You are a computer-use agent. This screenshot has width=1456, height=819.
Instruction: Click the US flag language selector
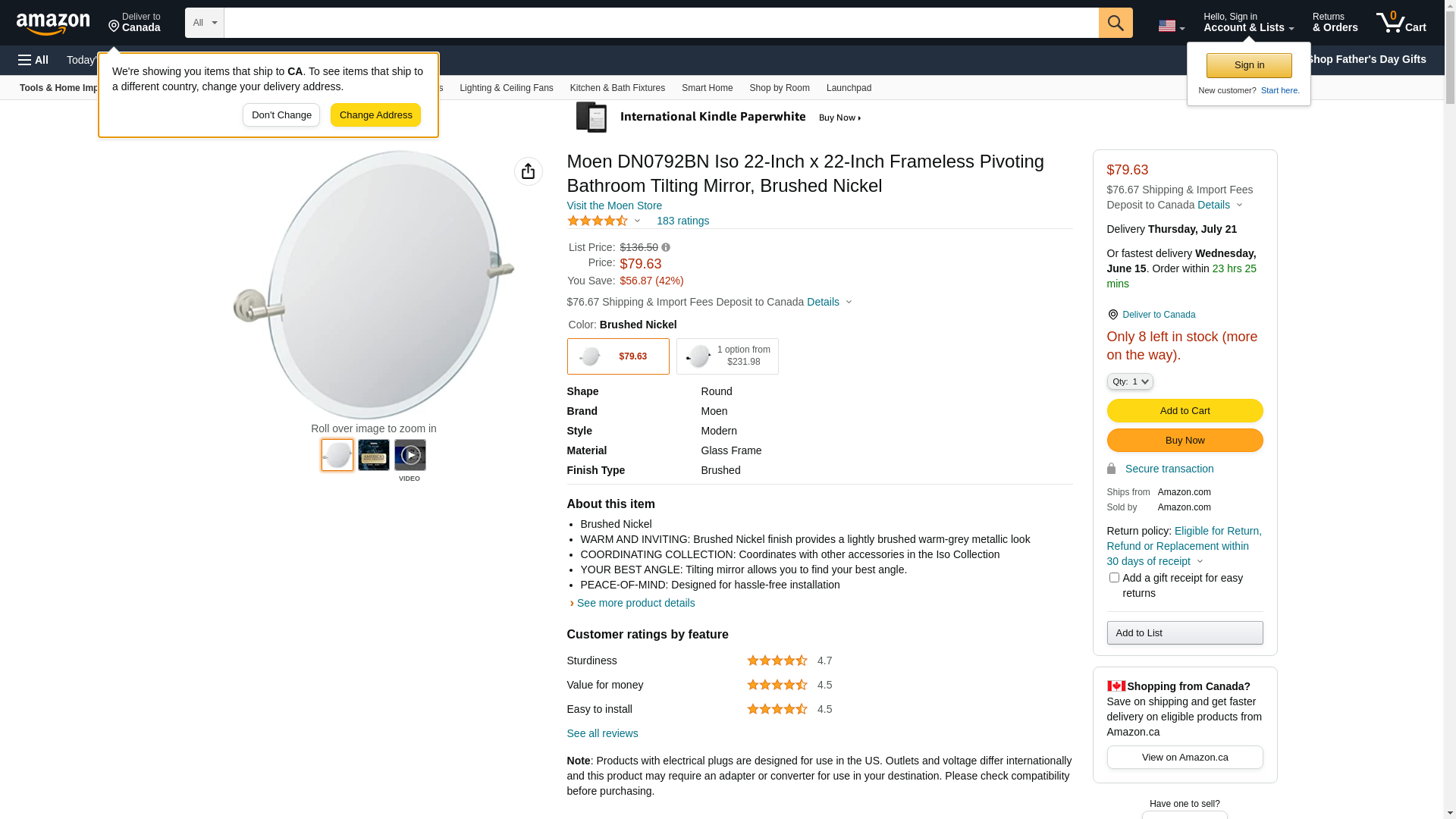tap(1170, 26)
